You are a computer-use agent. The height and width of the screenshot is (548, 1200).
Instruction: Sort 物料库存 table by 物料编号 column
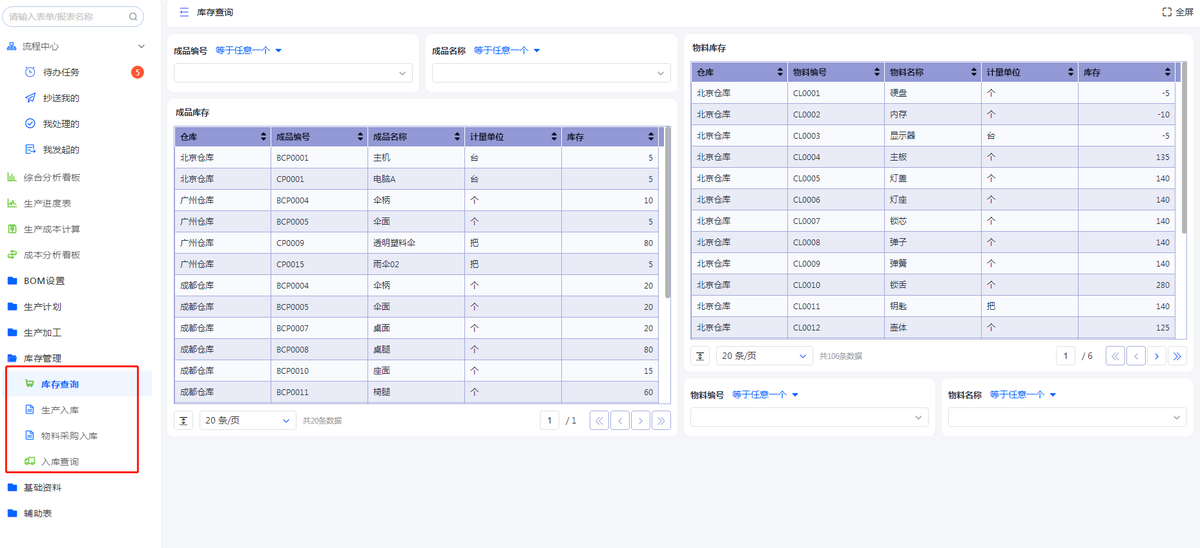877,72
